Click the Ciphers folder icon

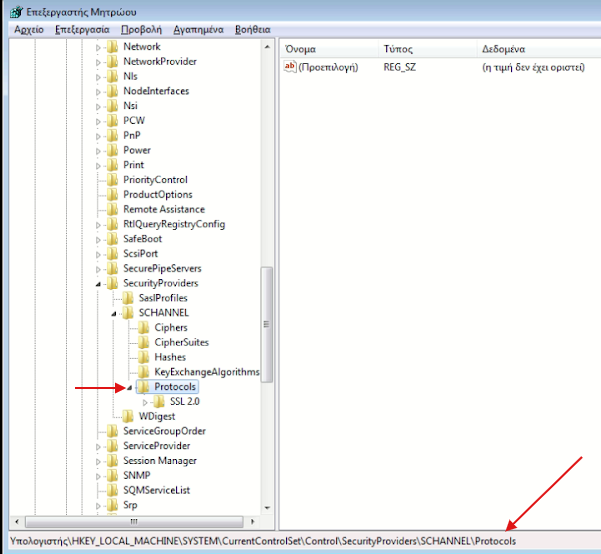point(143,328)
